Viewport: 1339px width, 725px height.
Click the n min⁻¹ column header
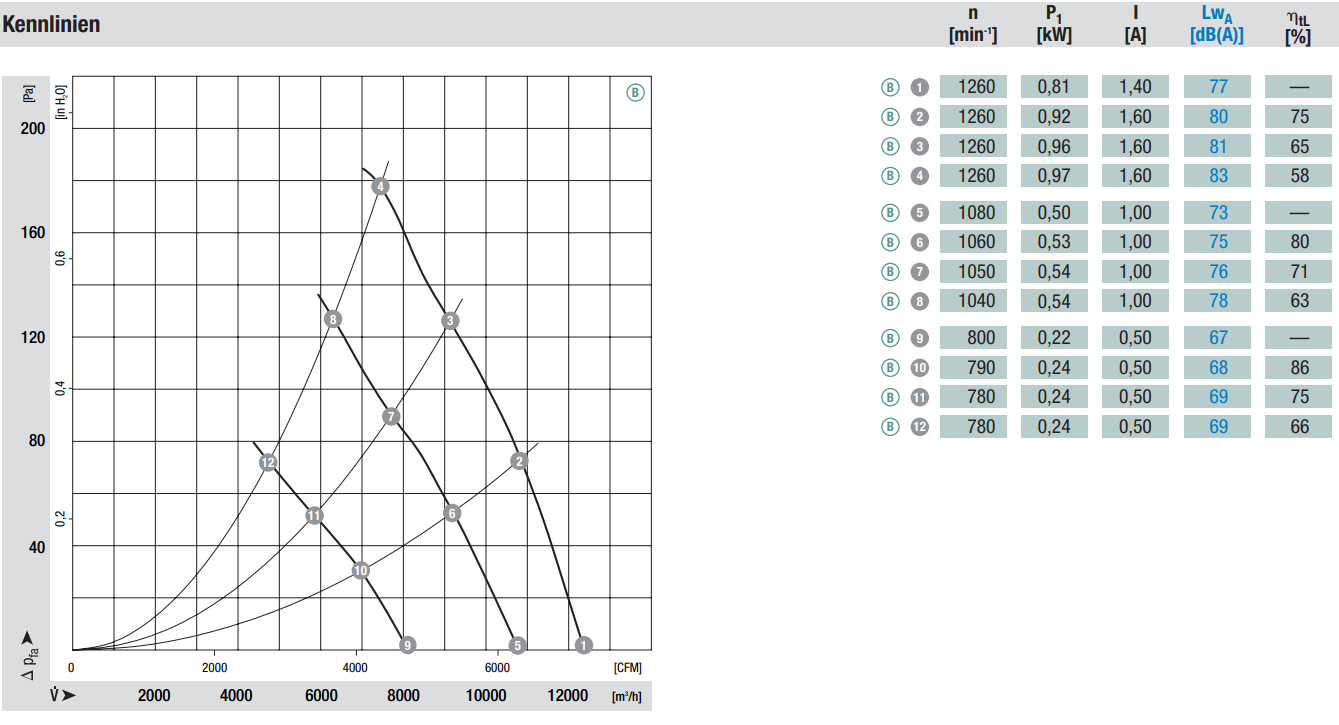coord(973,24)
